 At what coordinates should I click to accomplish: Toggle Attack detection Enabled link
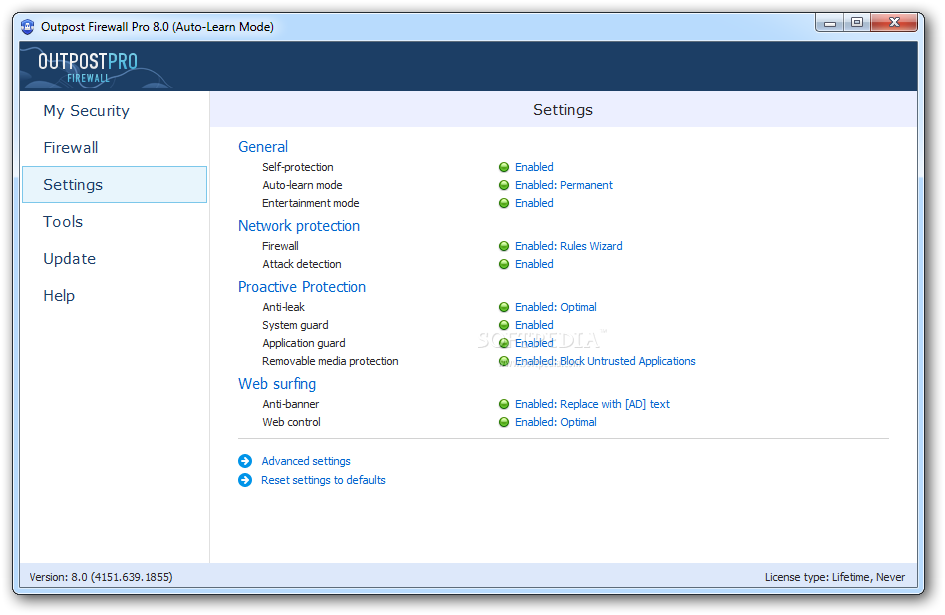pos(534,264)
